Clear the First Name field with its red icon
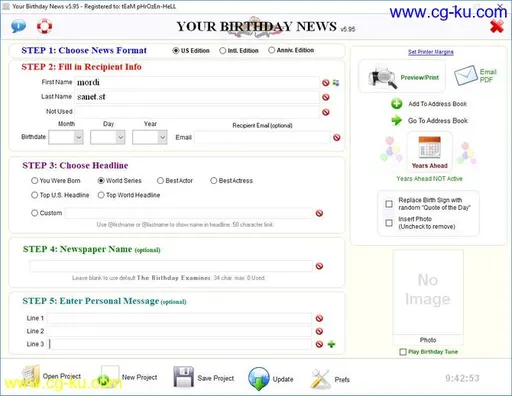 coord(326,83)
